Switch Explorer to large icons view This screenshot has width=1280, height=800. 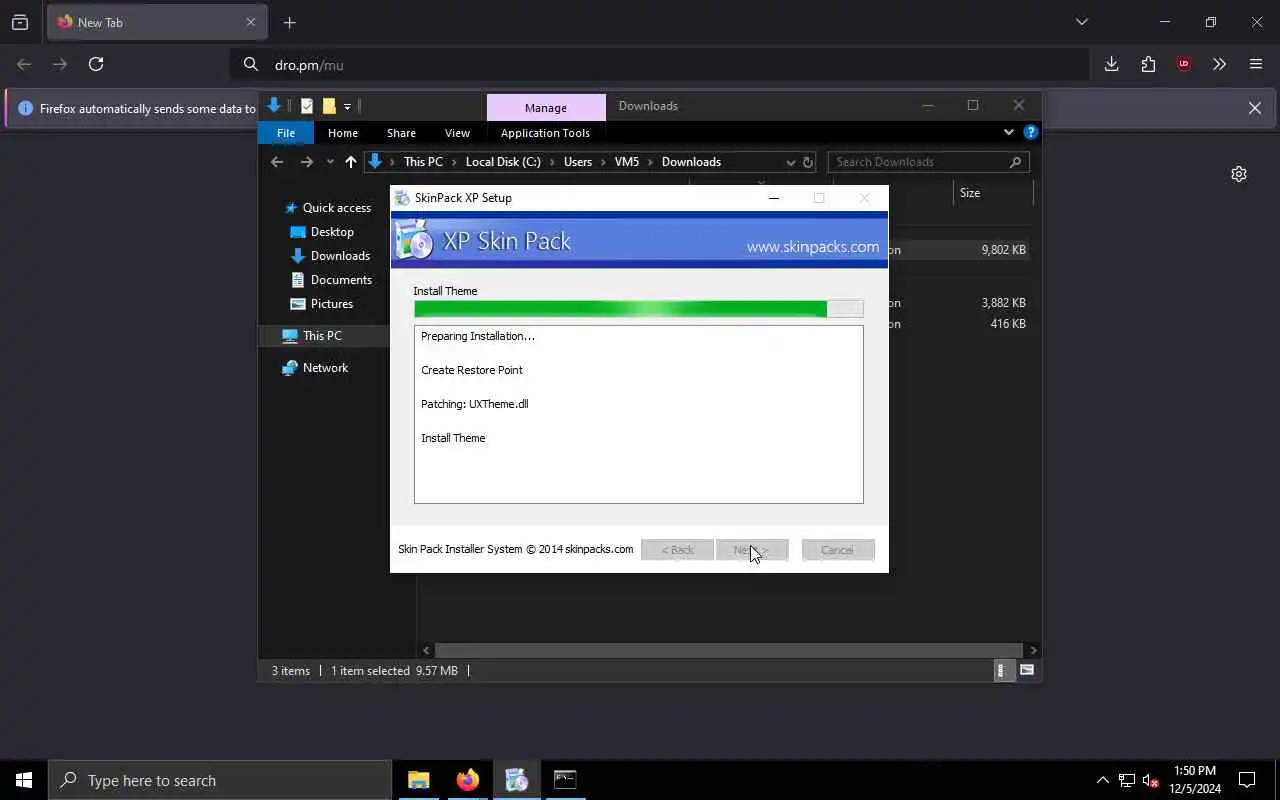[1027, 671]
